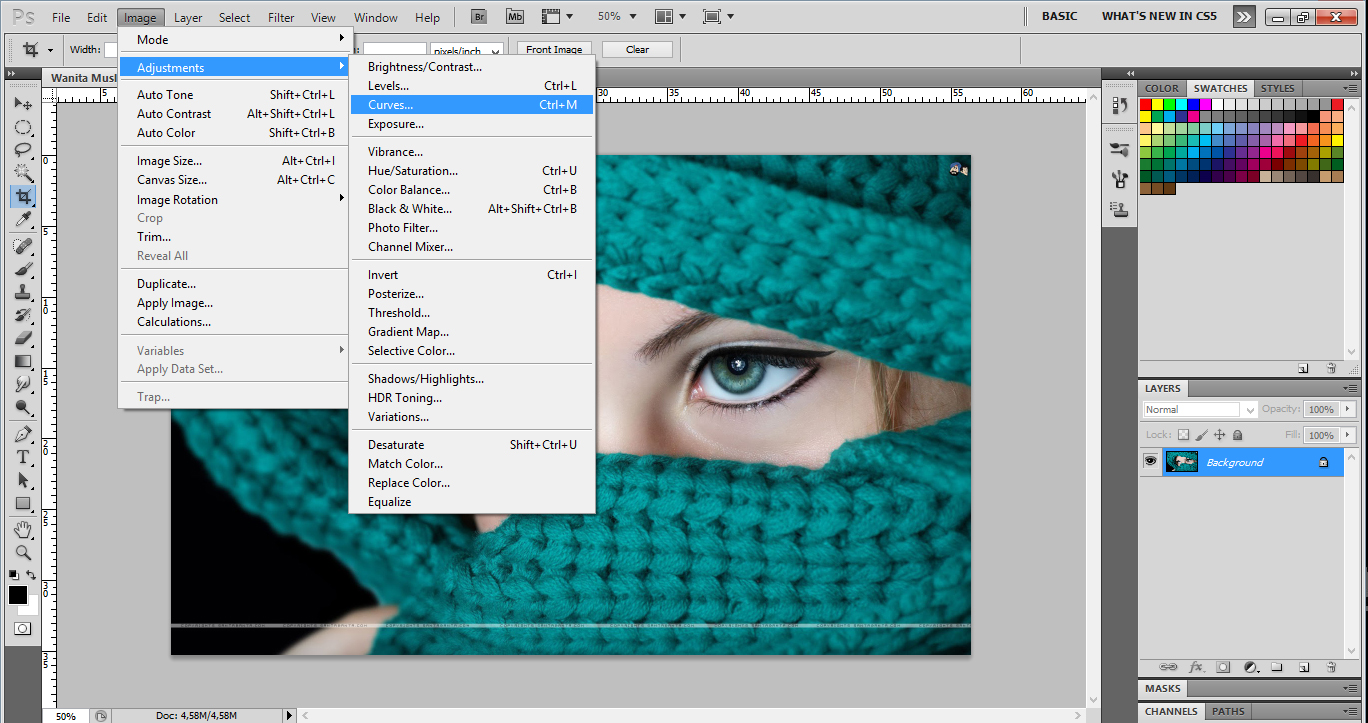Click the trash icon in Layers panel
Viewport: 1368px width, 723px height.
[x=1331, y=667]
